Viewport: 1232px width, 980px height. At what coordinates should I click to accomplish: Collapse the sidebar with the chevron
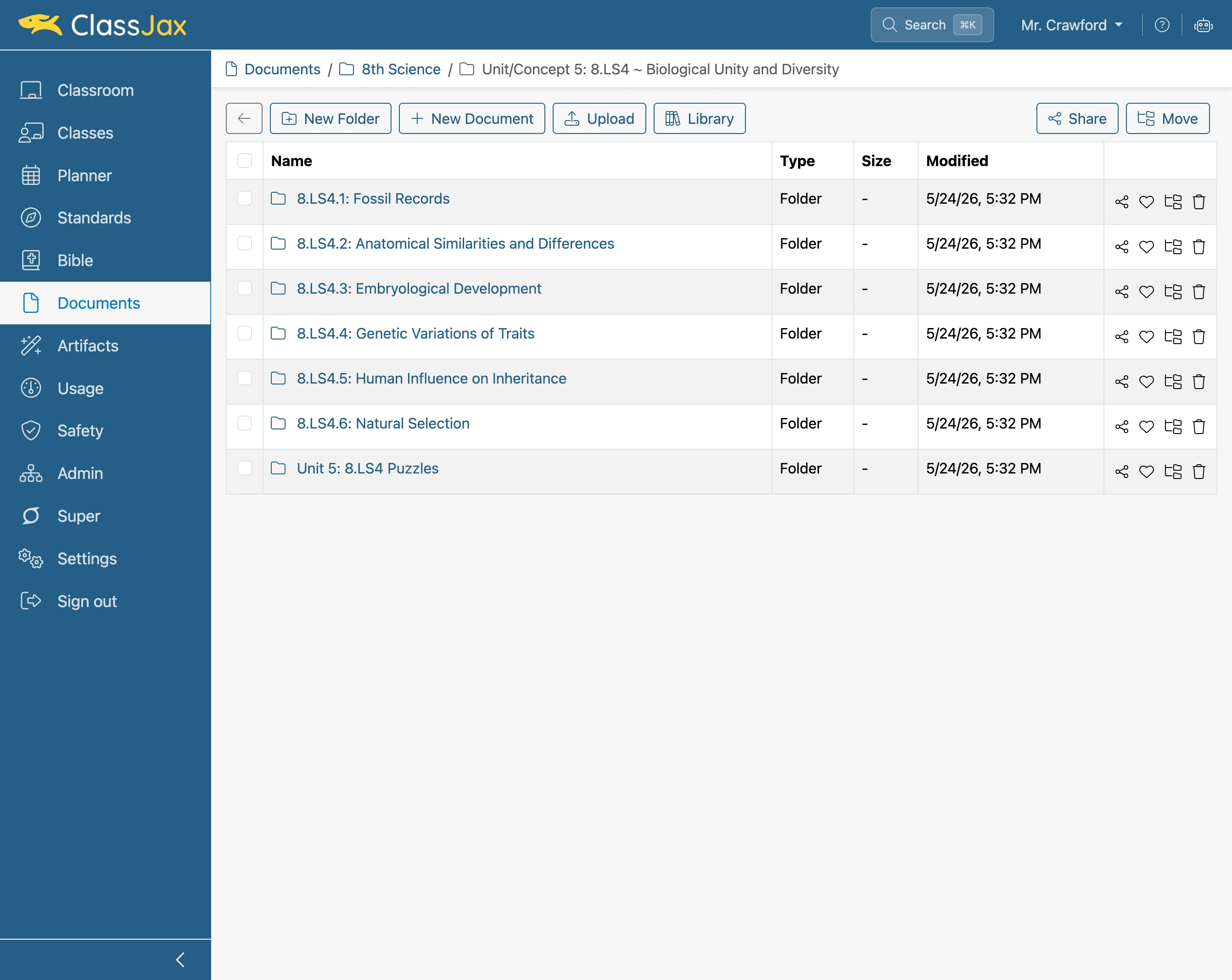[x=180, y=959]
